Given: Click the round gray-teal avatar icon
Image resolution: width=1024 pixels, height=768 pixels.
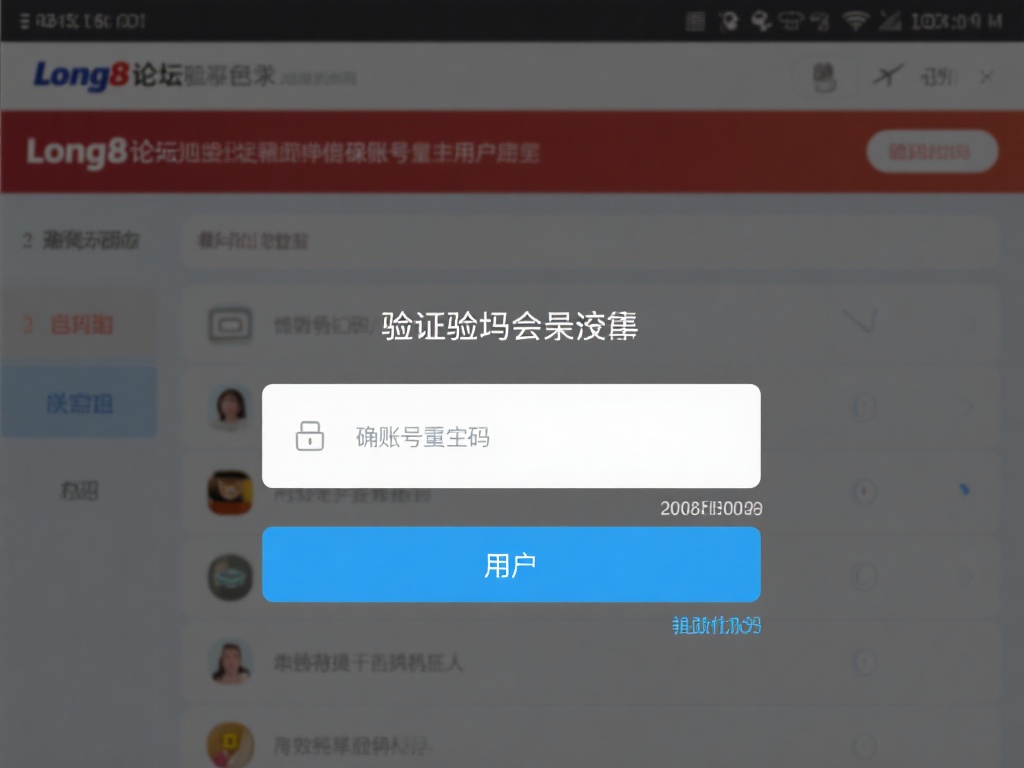Looking at the screenshot, I should 230,577.
